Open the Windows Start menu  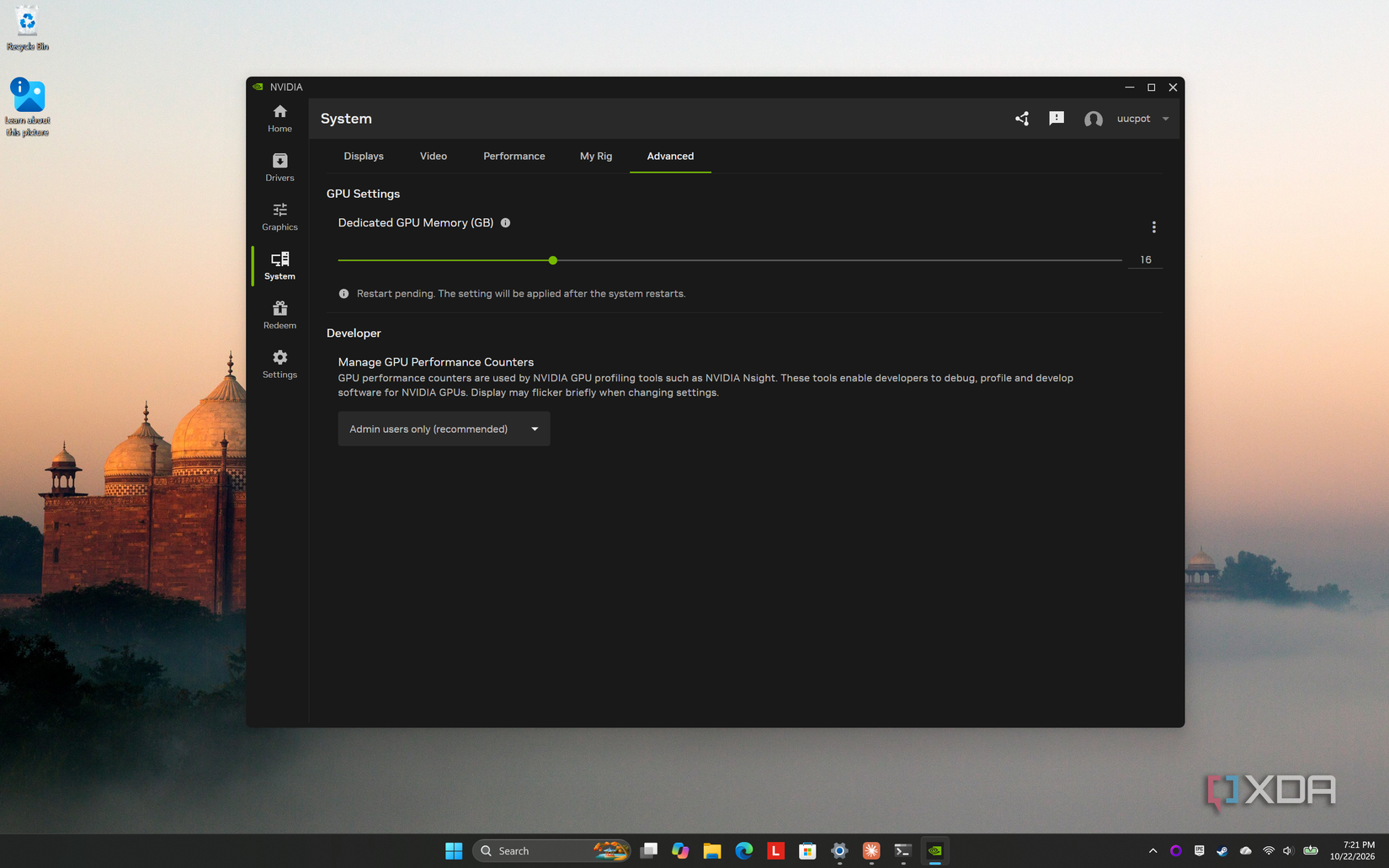pyautogui.click(x=454, y=850)
